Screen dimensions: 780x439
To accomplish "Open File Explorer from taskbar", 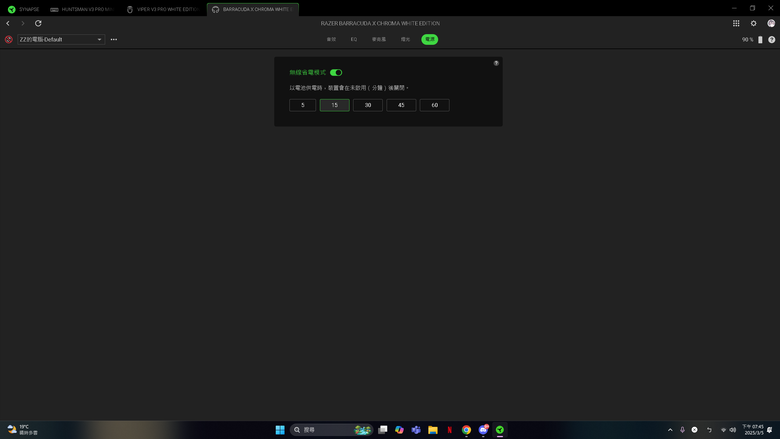I will (x=433, y=430).
